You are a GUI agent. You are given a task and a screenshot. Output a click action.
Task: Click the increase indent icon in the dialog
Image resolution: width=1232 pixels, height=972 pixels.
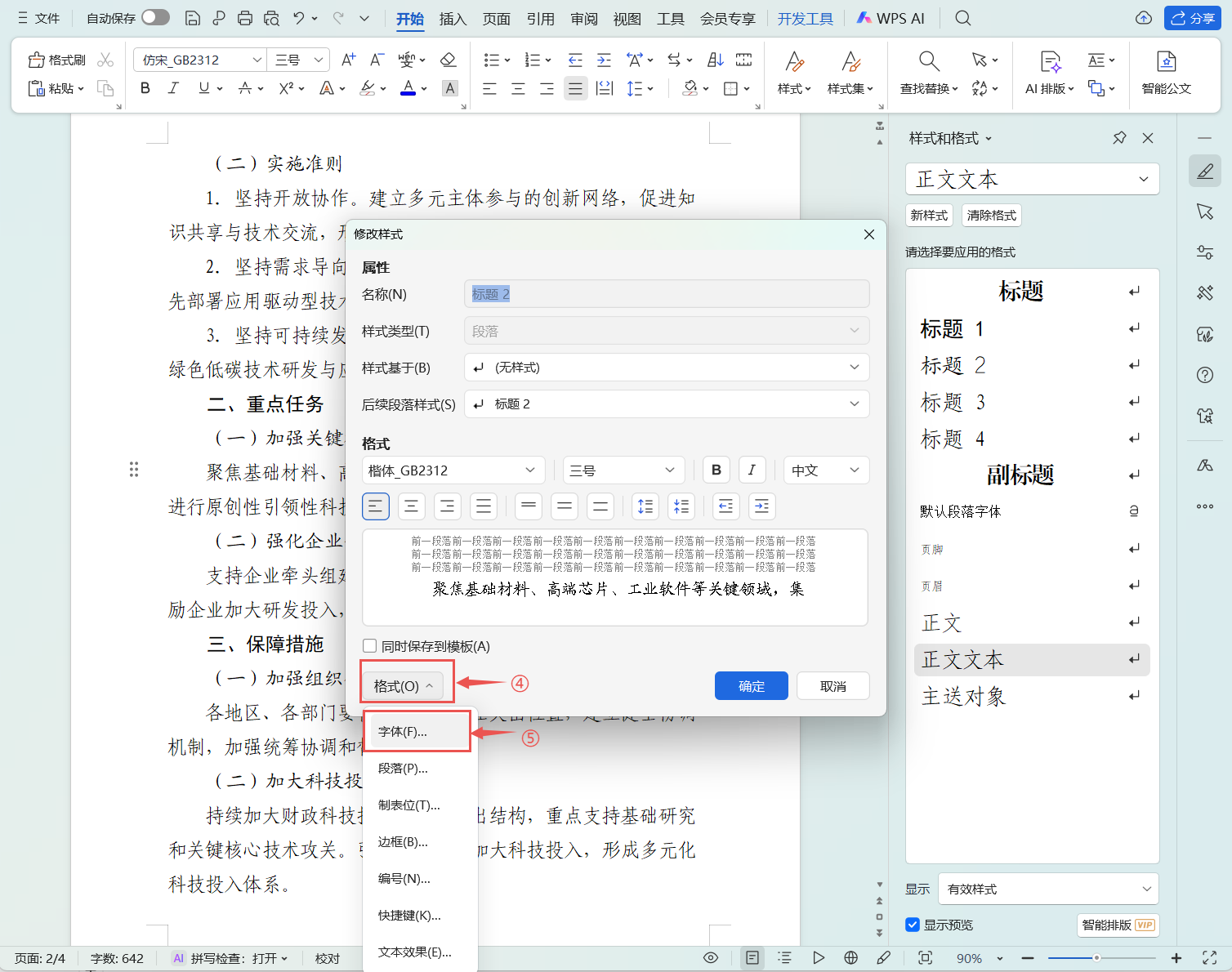pyautogui.click(x=761, y=507)
